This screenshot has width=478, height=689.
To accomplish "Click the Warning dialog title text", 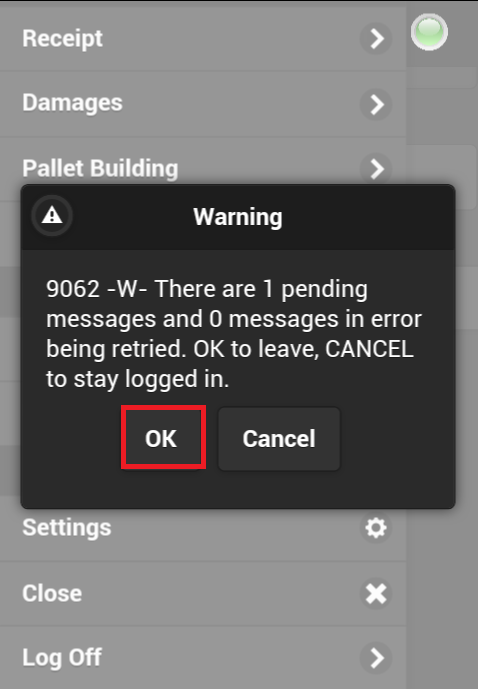I will tap(238, 217).
